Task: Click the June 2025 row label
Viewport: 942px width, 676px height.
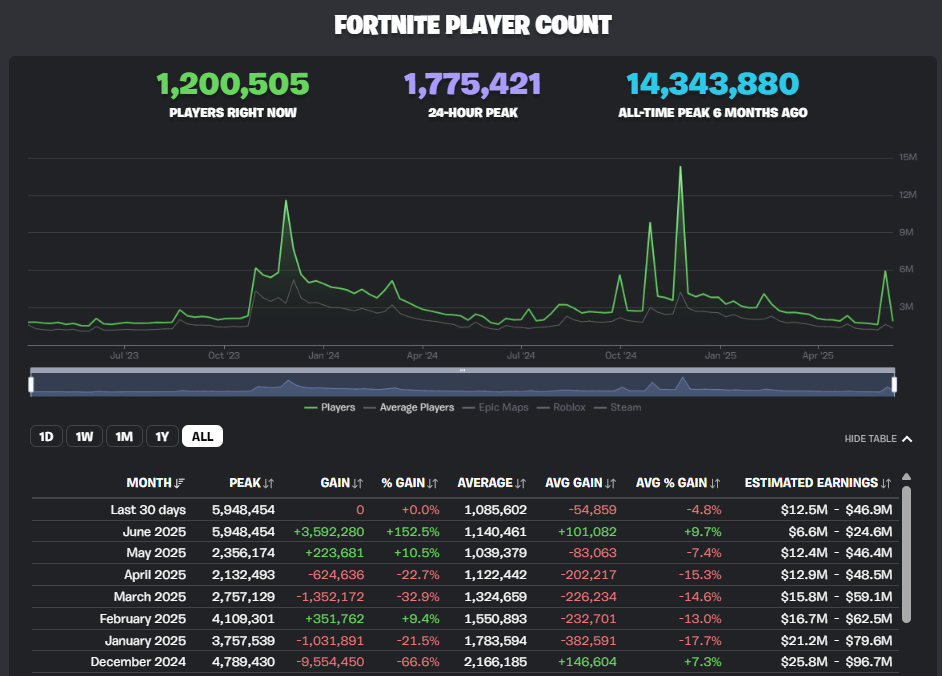Action: pyautogui.click(x=154, y=532)
